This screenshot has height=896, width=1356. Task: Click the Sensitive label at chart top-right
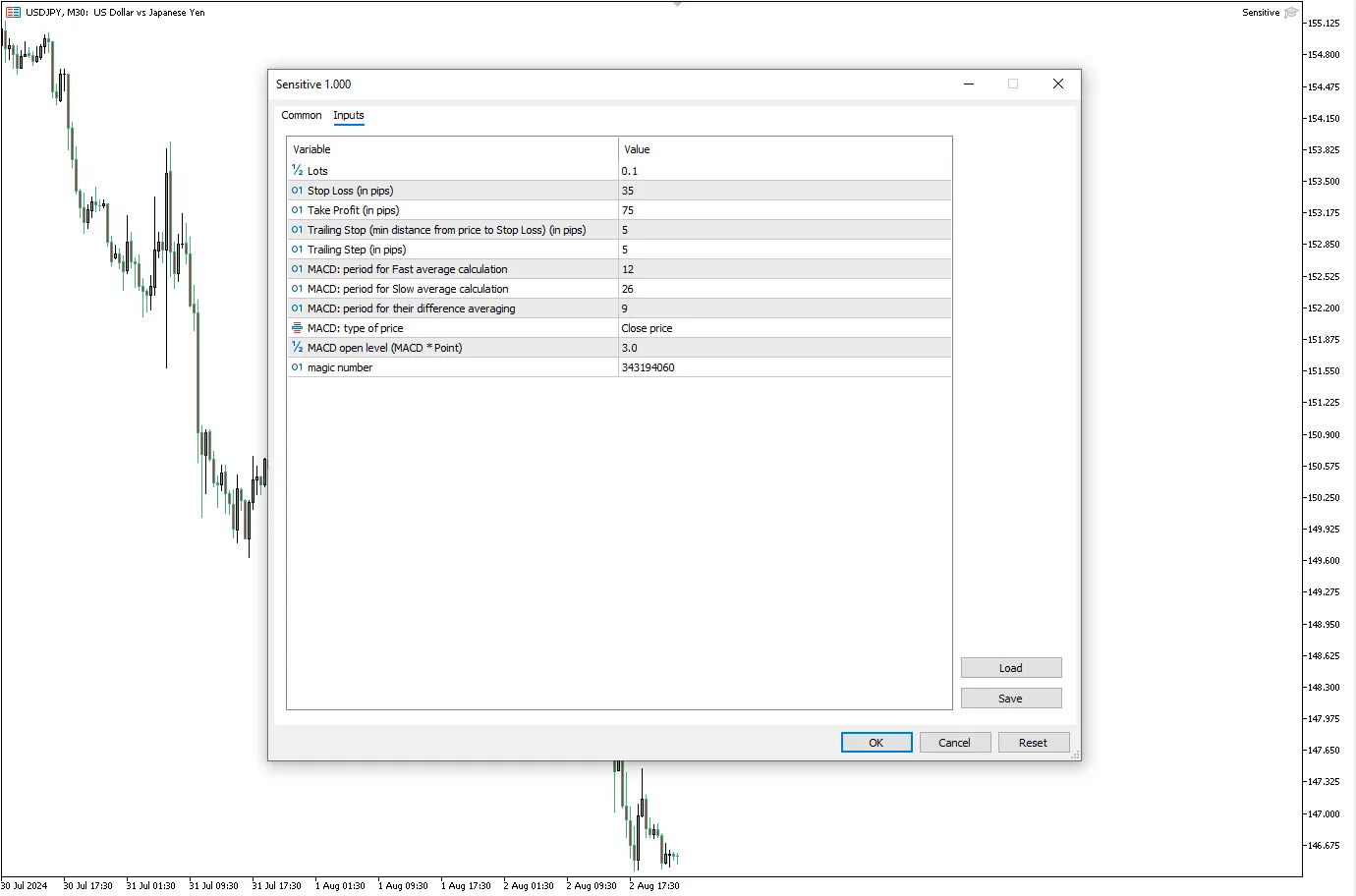coord(1261,13)
